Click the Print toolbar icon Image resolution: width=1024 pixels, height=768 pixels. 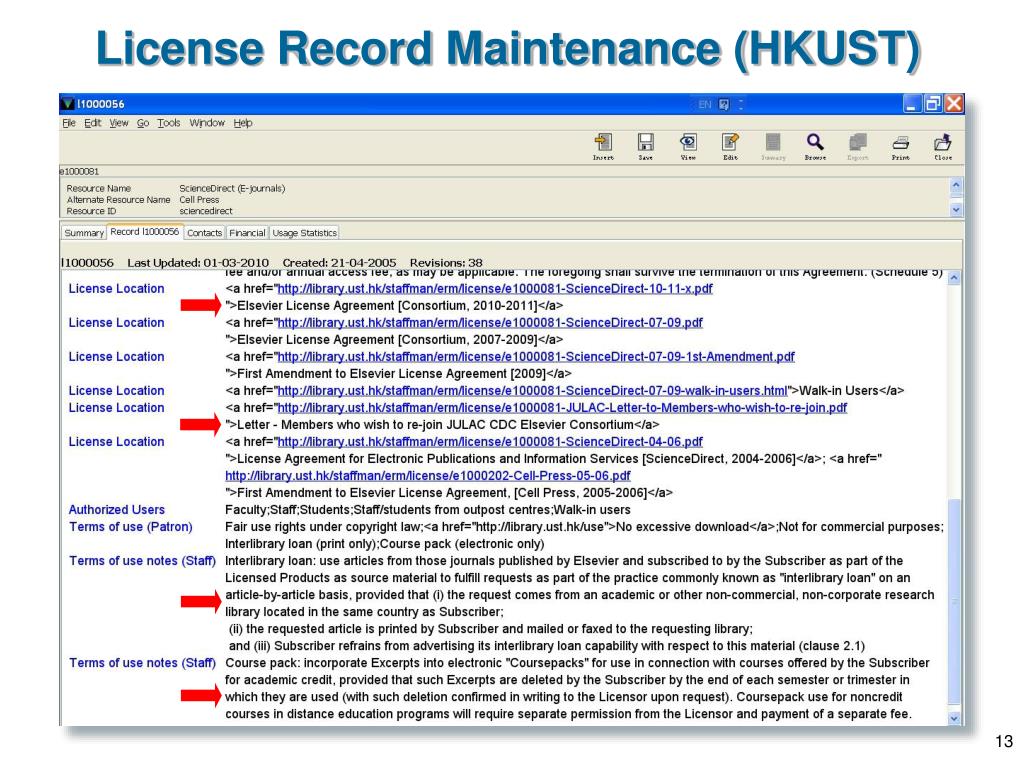pos(901,146)
